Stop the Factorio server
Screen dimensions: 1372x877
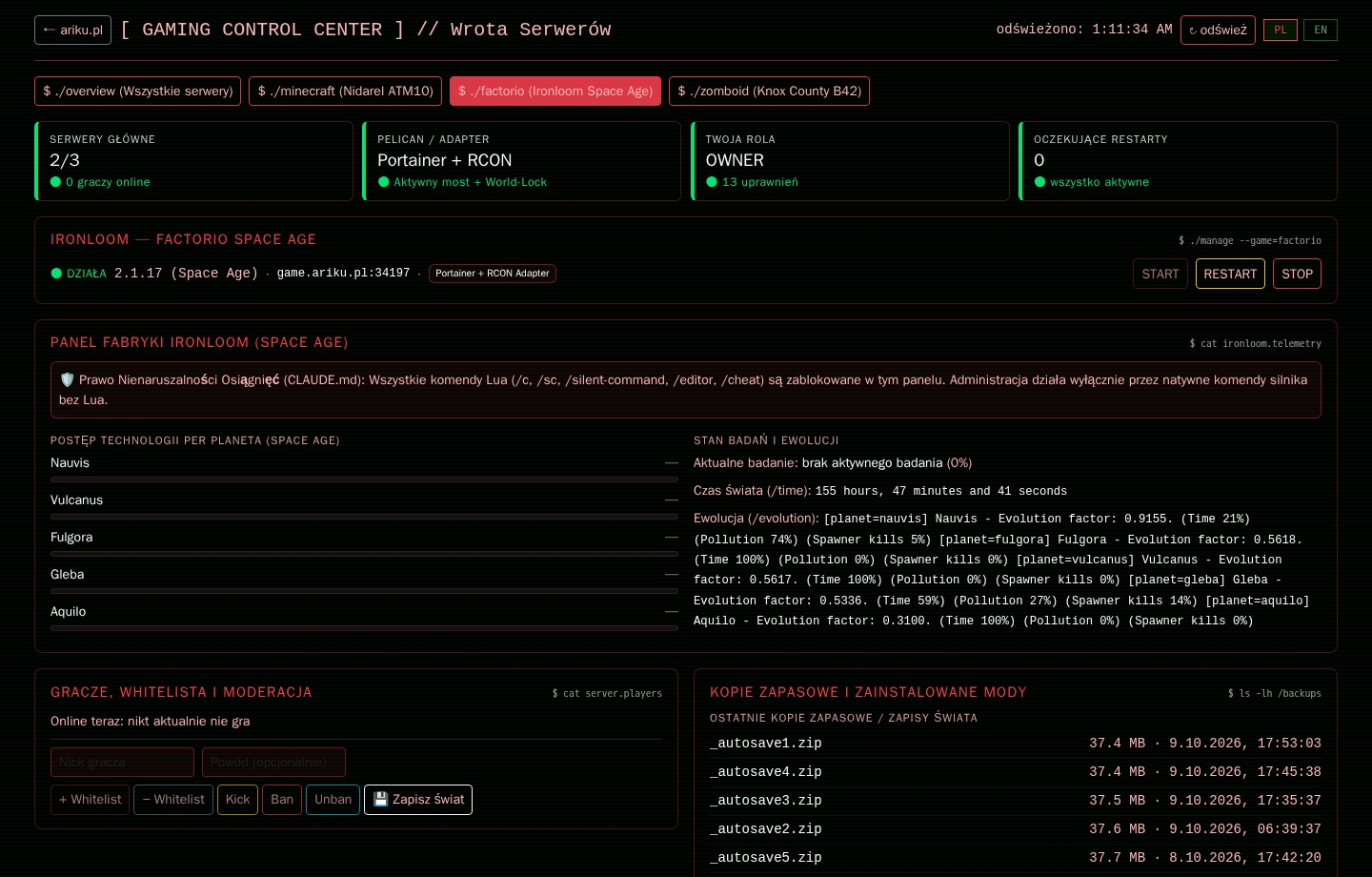click(1297, 274)
